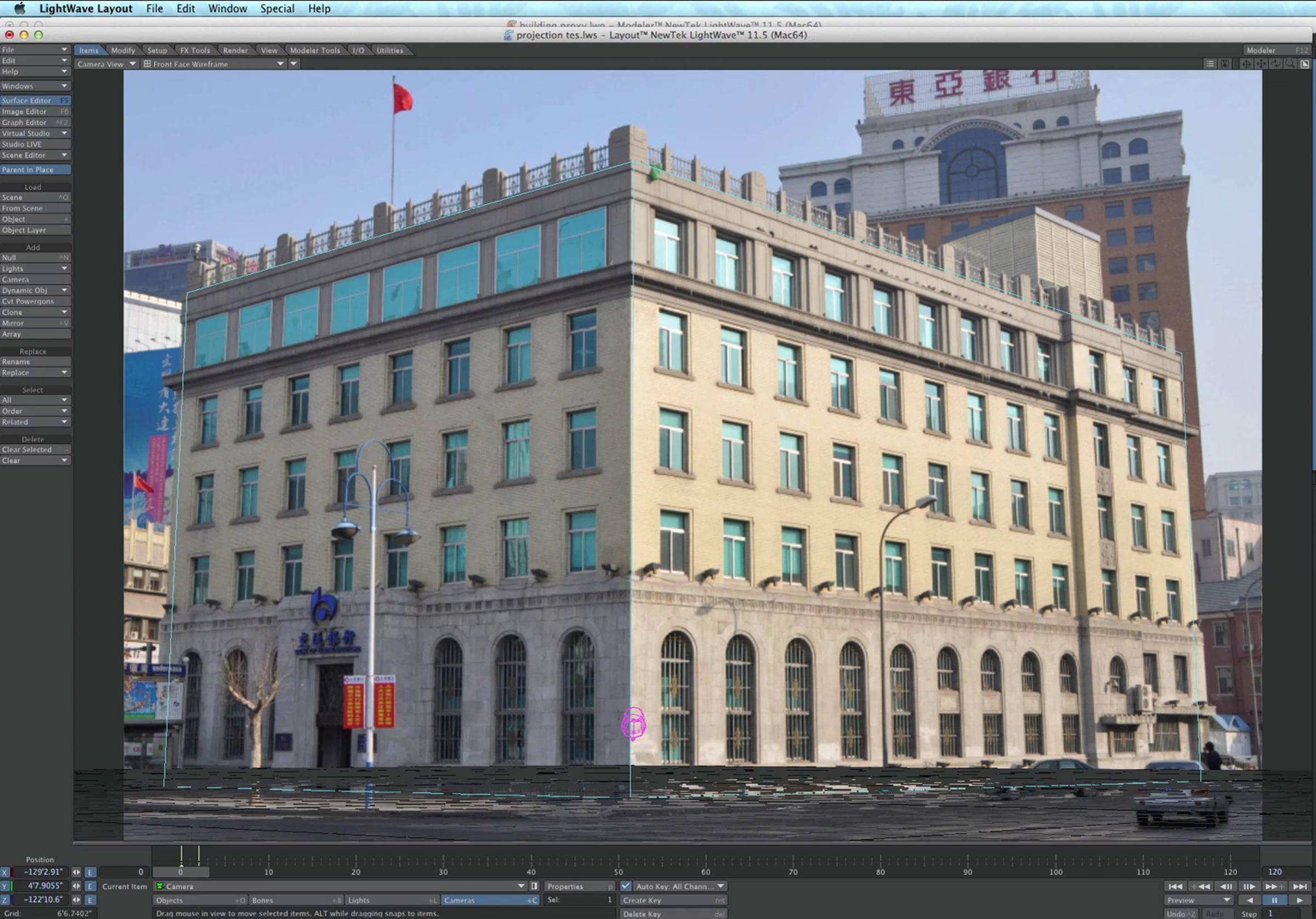Switch selection mode to Cameras
Screen dimensions: 1316x919
490,900
